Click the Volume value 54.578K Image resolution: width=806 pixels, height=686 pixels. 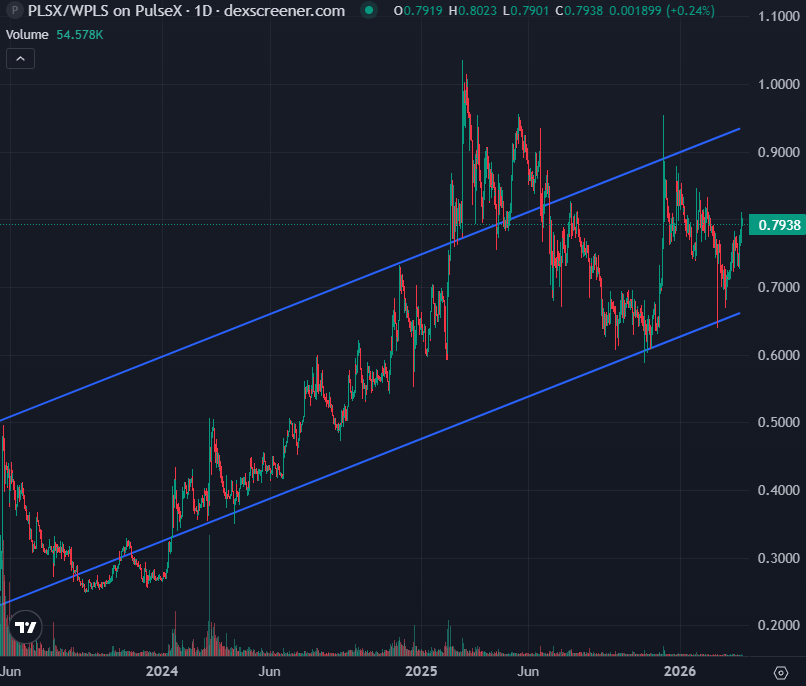(80, 35)
